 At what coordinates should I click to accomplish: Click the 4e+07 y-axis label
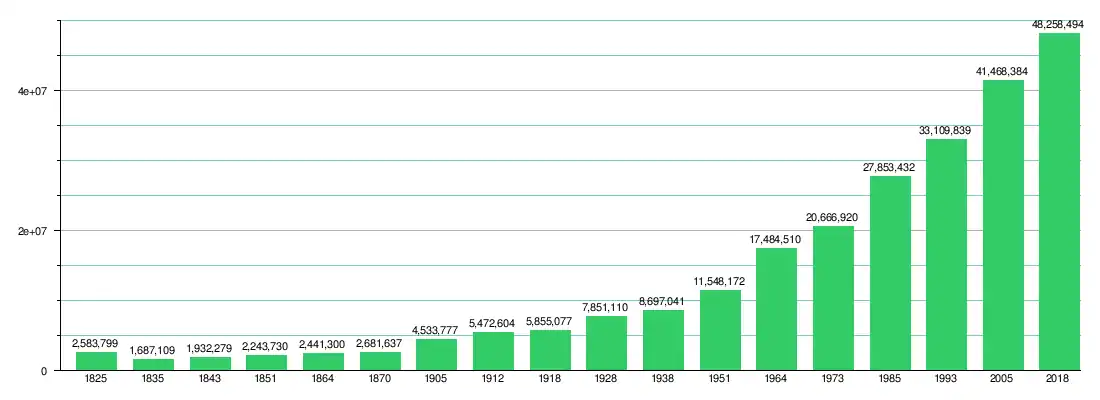pyautogui.click(x=35, y=91)
